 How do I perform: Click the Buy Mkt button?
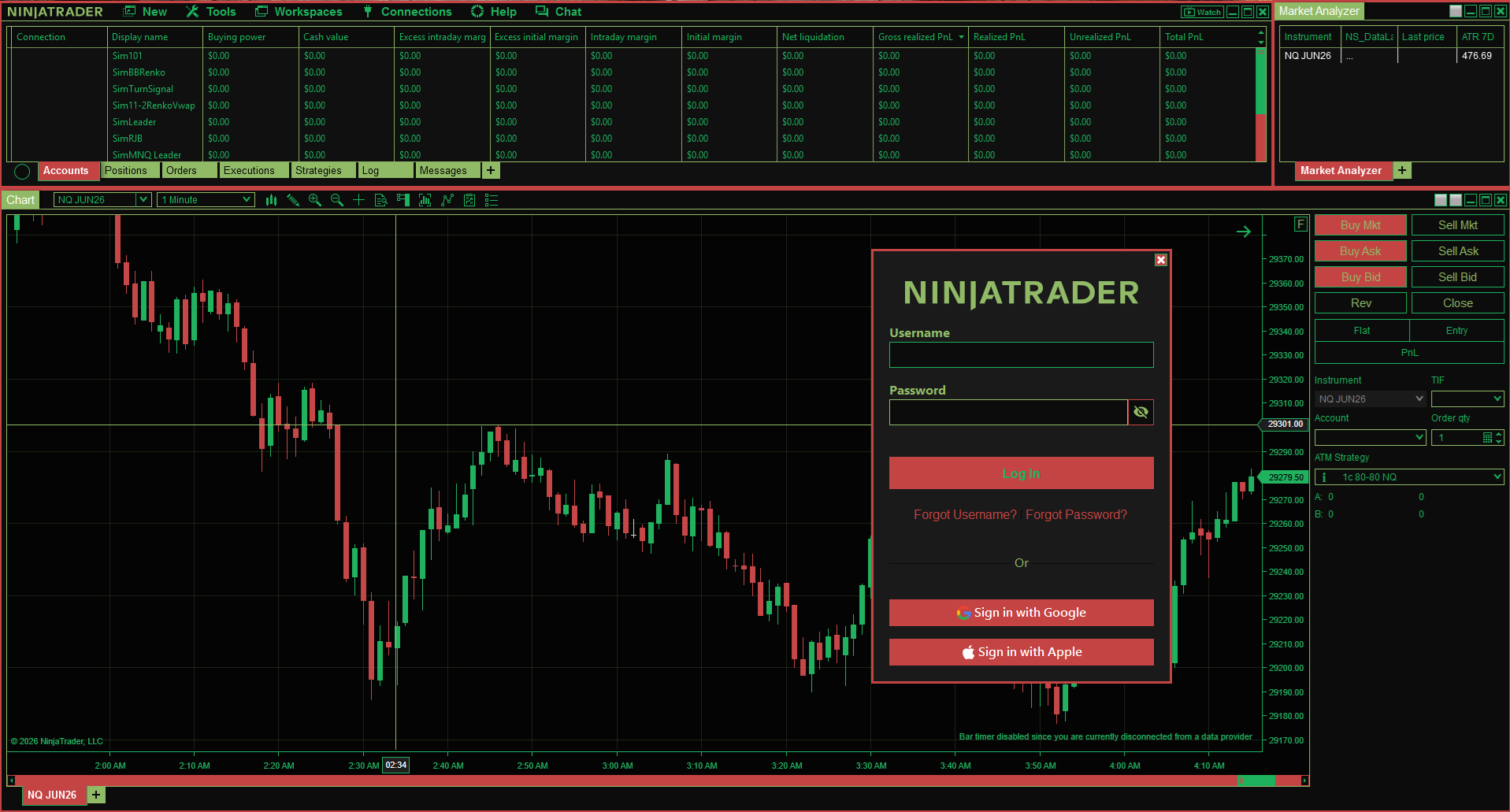tap(1360, 225)
